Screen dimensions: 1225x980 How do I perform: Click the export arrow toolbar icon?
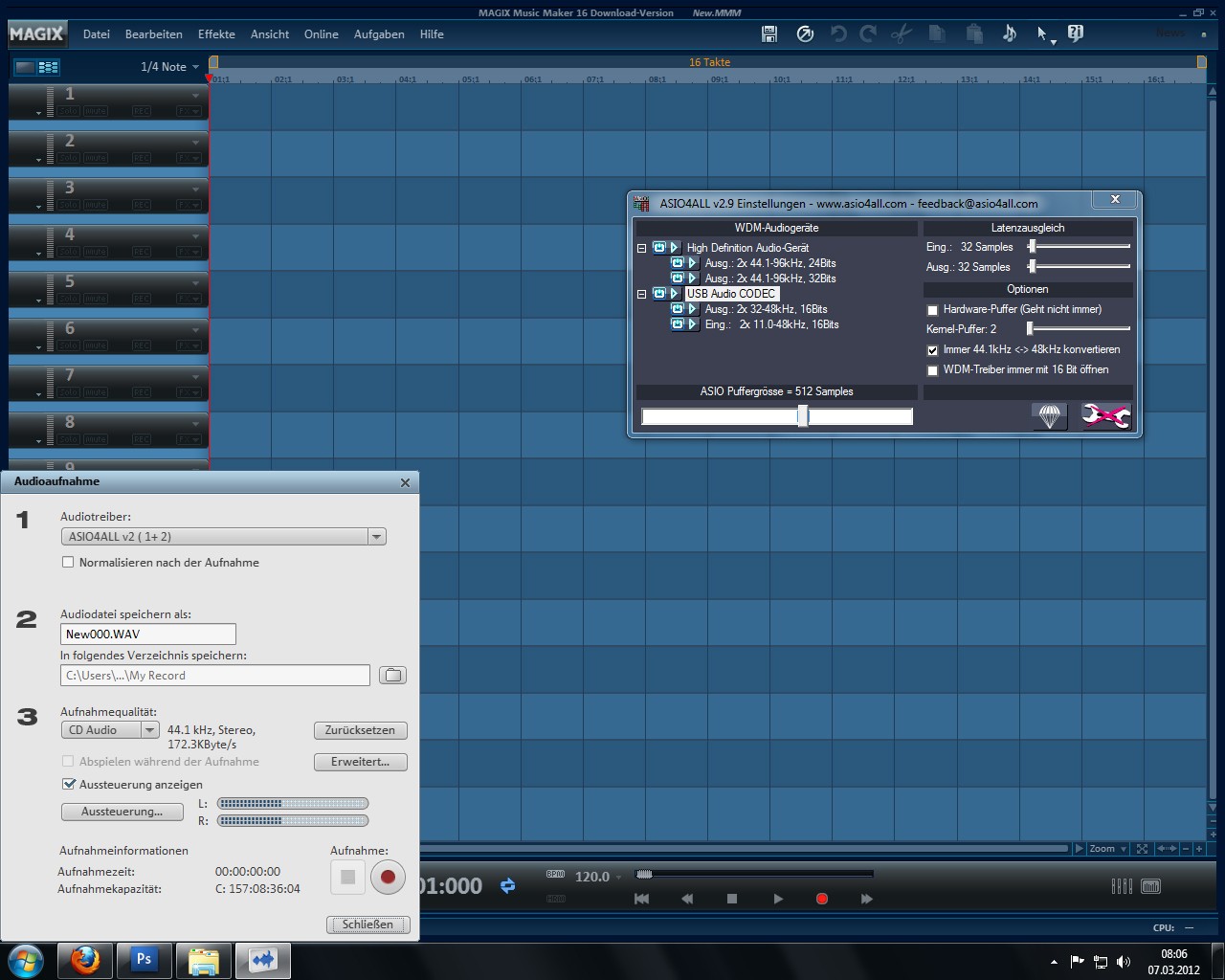[x=806, y=33]
